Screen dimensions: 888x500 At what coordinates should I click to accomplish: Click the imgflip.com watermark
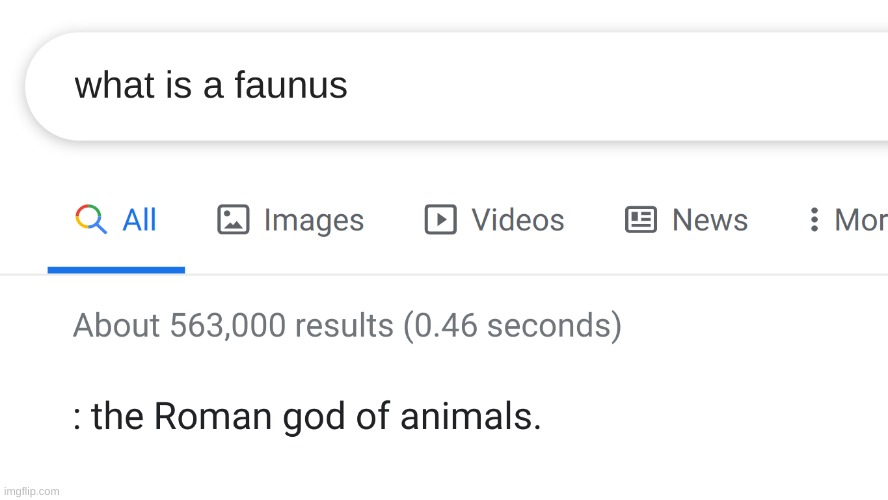32,492
